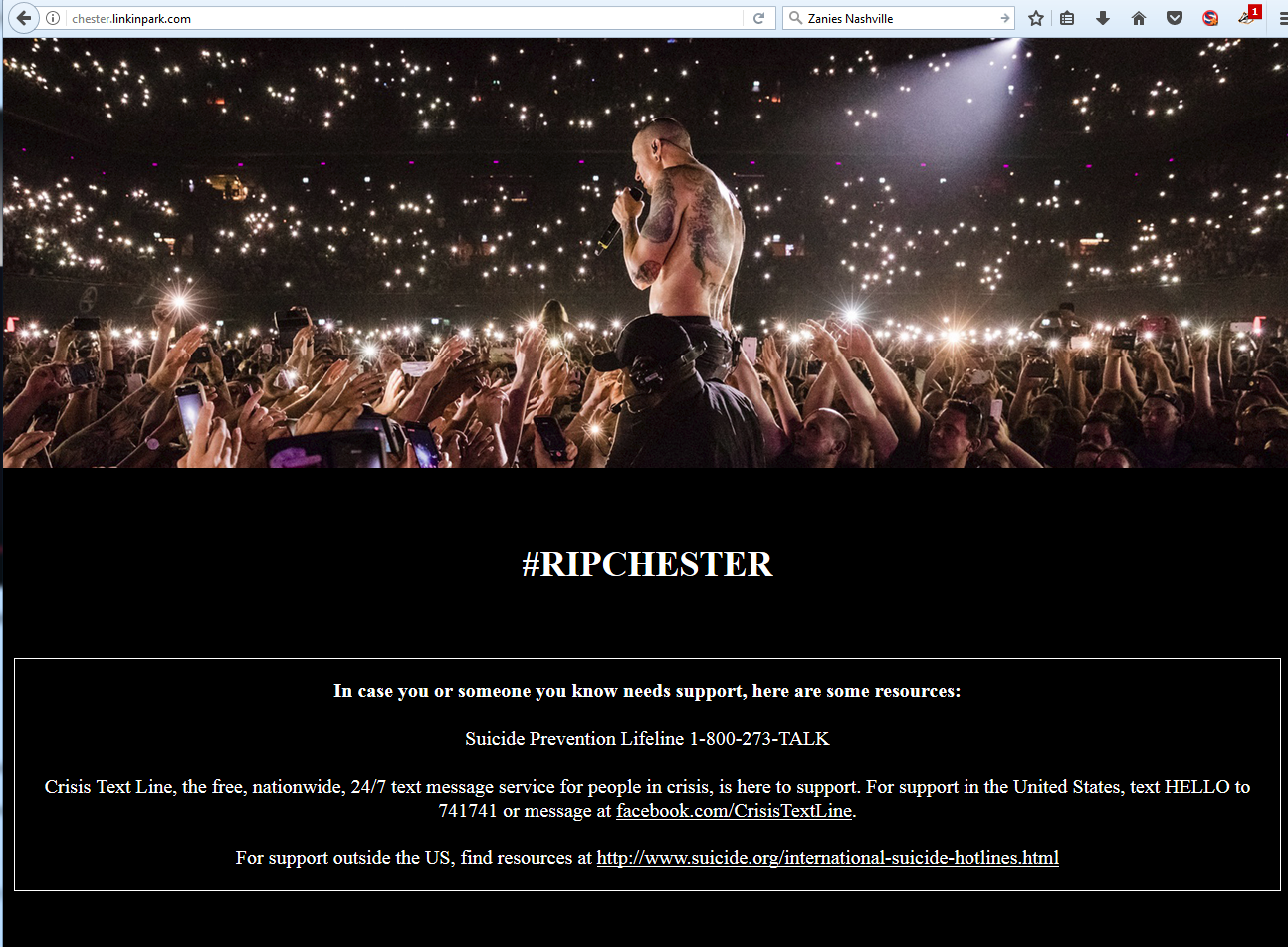This screenshot has width=1288, height=947.
Task: Show your bookmarks list icon
Action: pyautogui.click(x=1067, y=18)
